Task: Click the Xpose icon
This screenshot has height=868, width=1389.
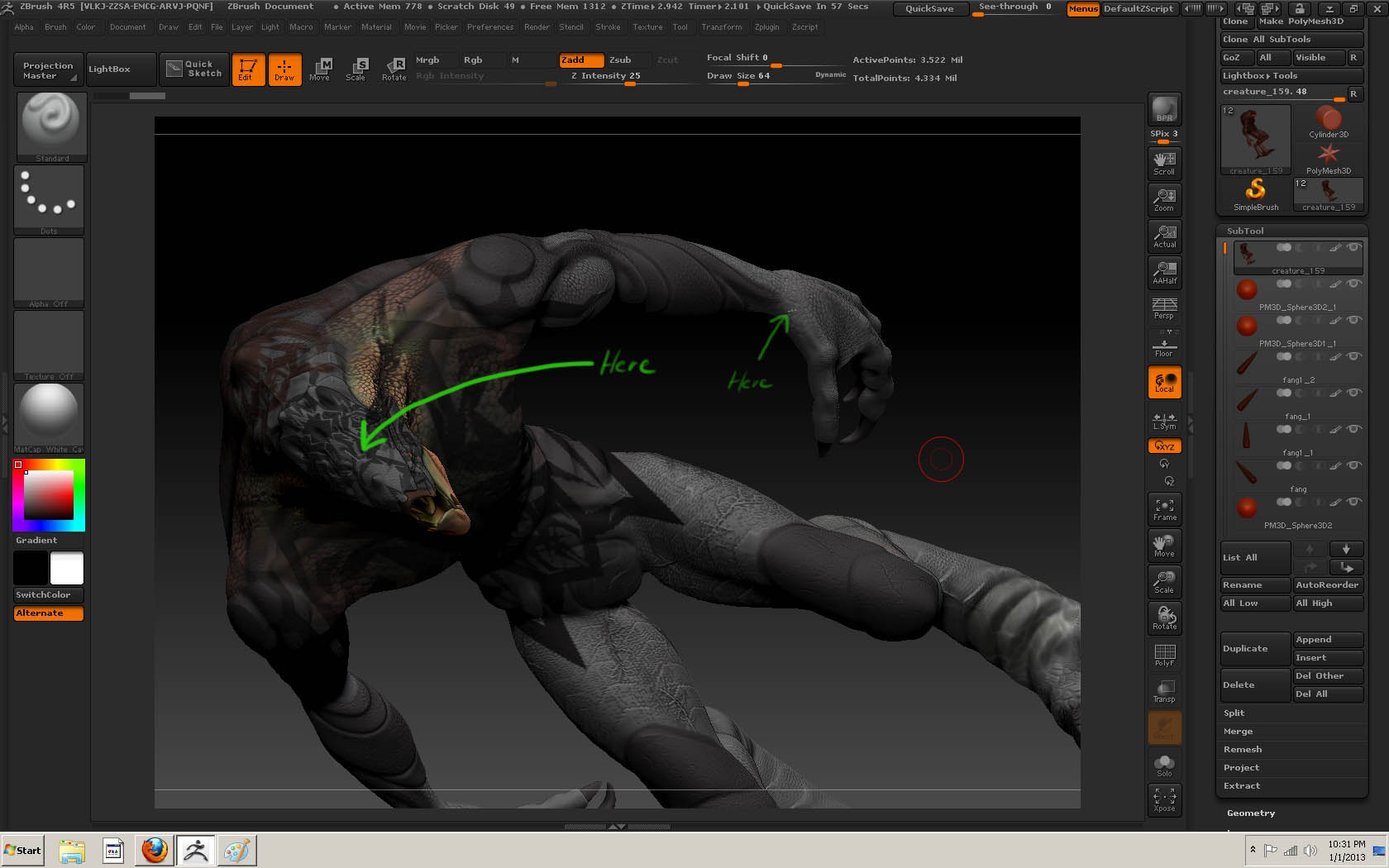Action: point(1164,799)
